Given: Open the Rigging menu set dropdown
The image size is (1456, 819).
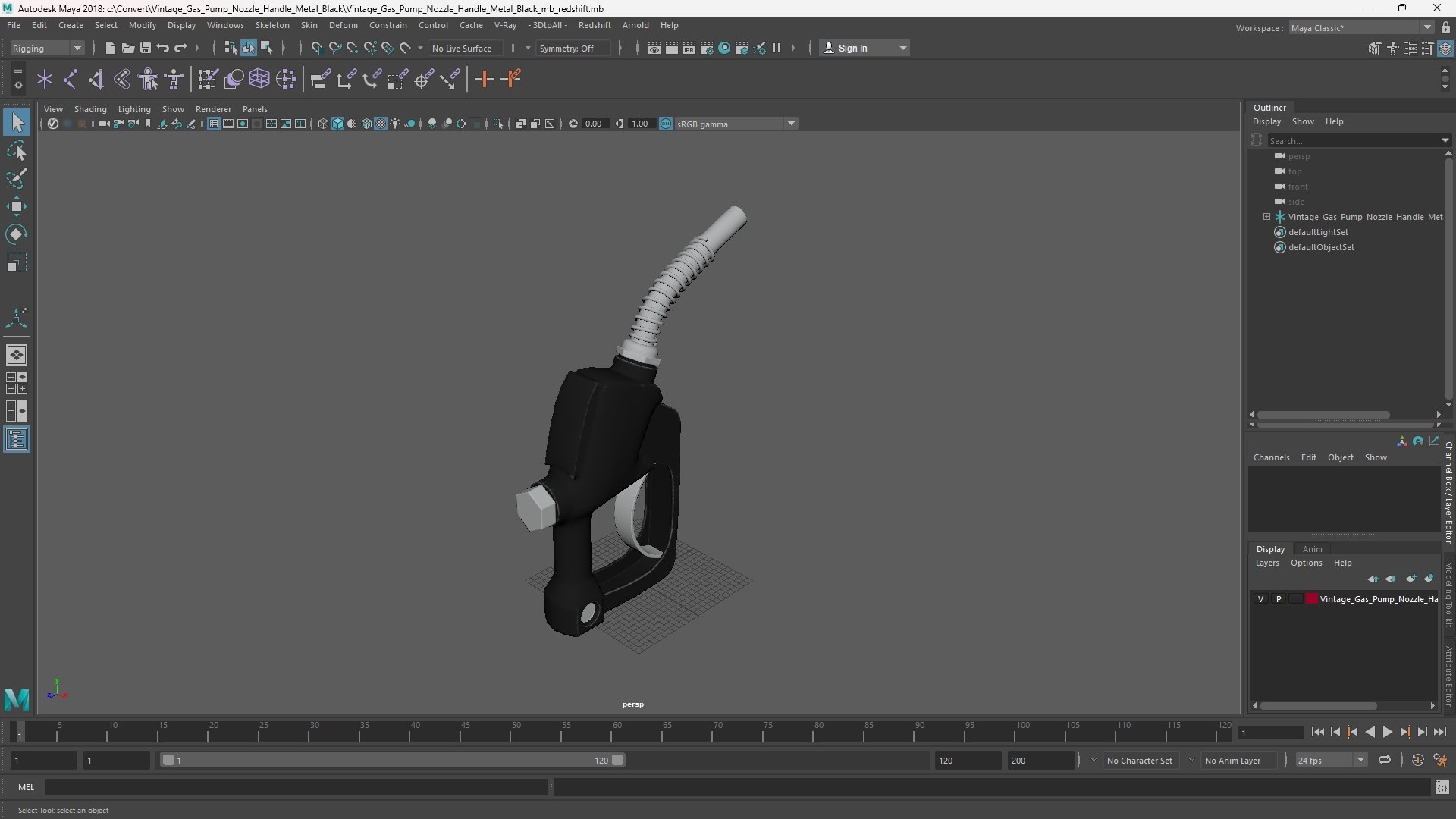Looking at the screenshot, I should click(x=47, y=48).
